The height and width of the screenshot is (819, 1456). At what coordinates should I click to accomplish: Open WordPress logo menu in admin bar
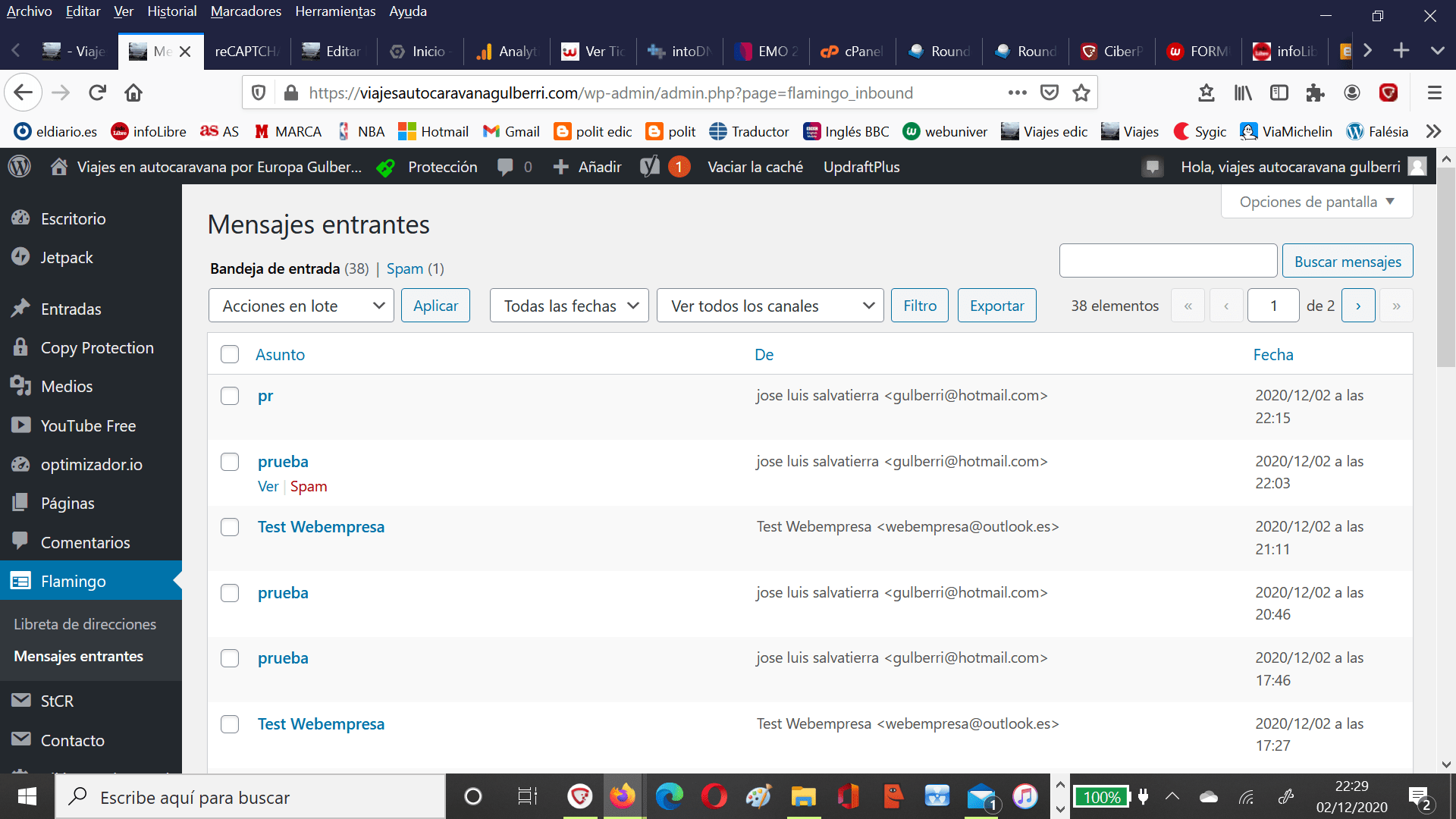pos(20,167)
